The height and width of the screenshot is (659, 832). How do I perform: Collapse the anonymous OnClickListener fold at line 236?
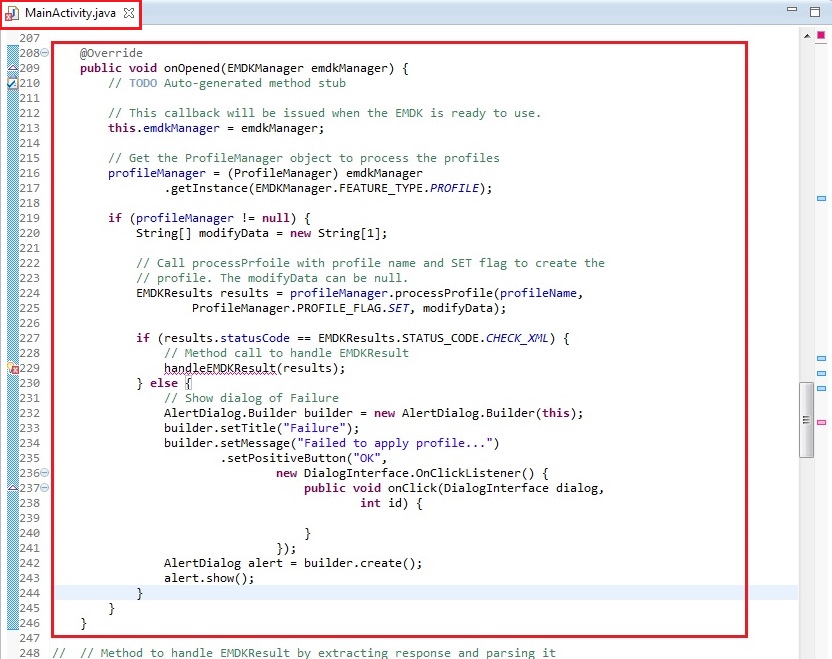coord(45,473)
